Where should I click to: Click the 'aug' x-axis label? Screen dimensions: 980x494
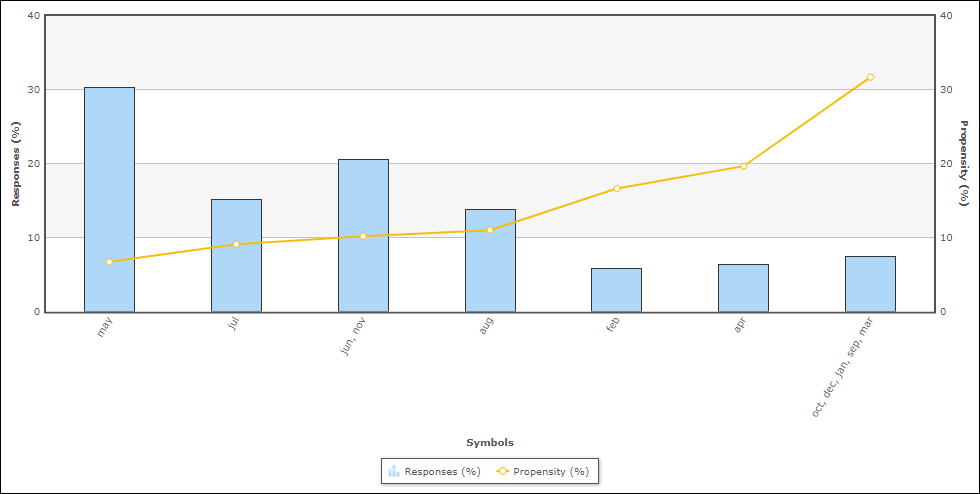486,325
